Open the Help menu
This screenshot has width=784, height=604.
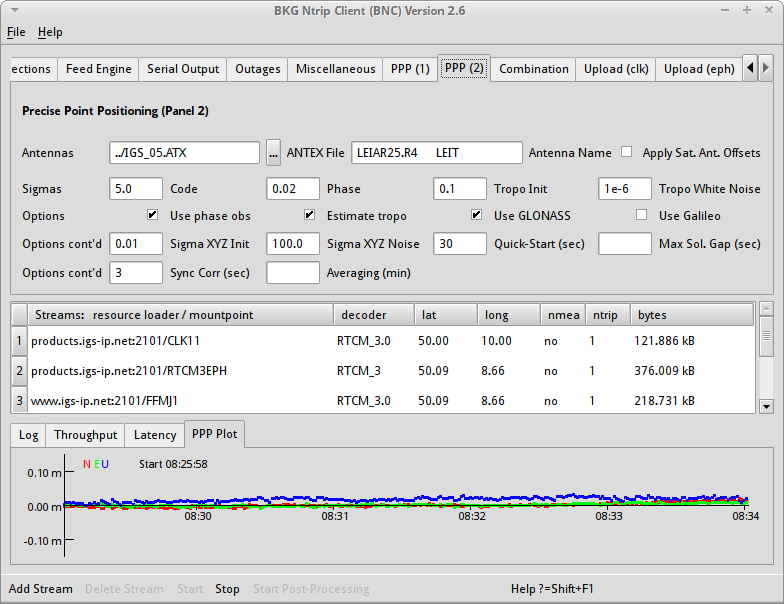(50, 32)
